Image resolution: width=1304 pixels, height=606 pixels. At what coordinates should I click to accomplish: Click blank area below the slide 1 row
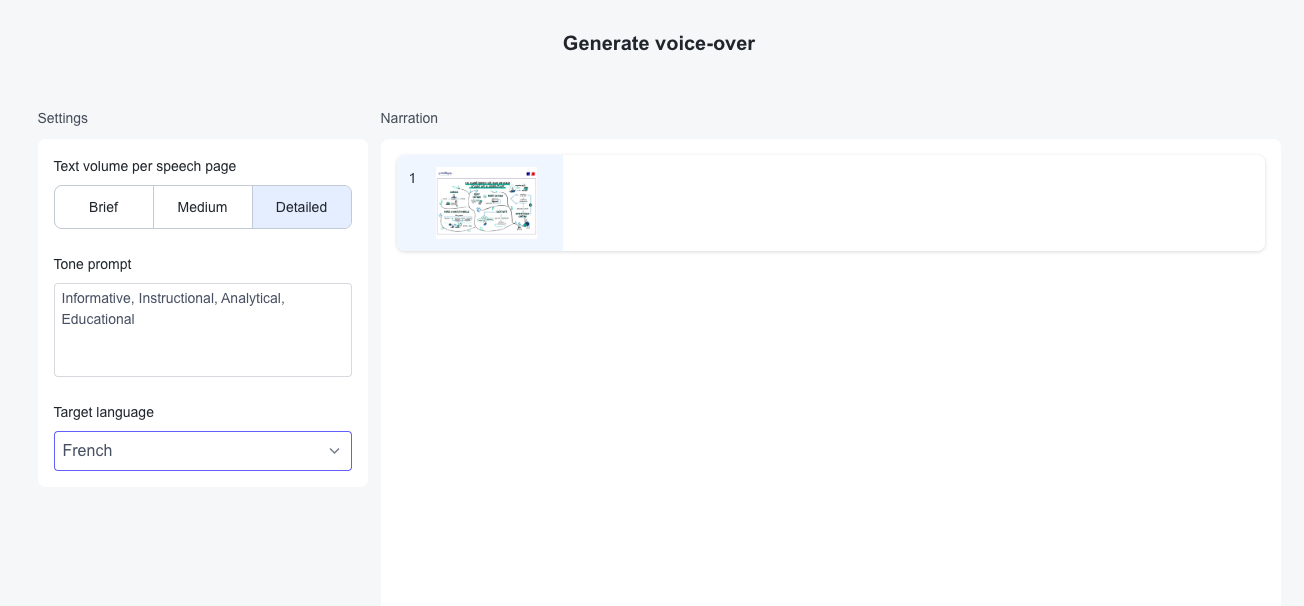click(x=830, y=420)
